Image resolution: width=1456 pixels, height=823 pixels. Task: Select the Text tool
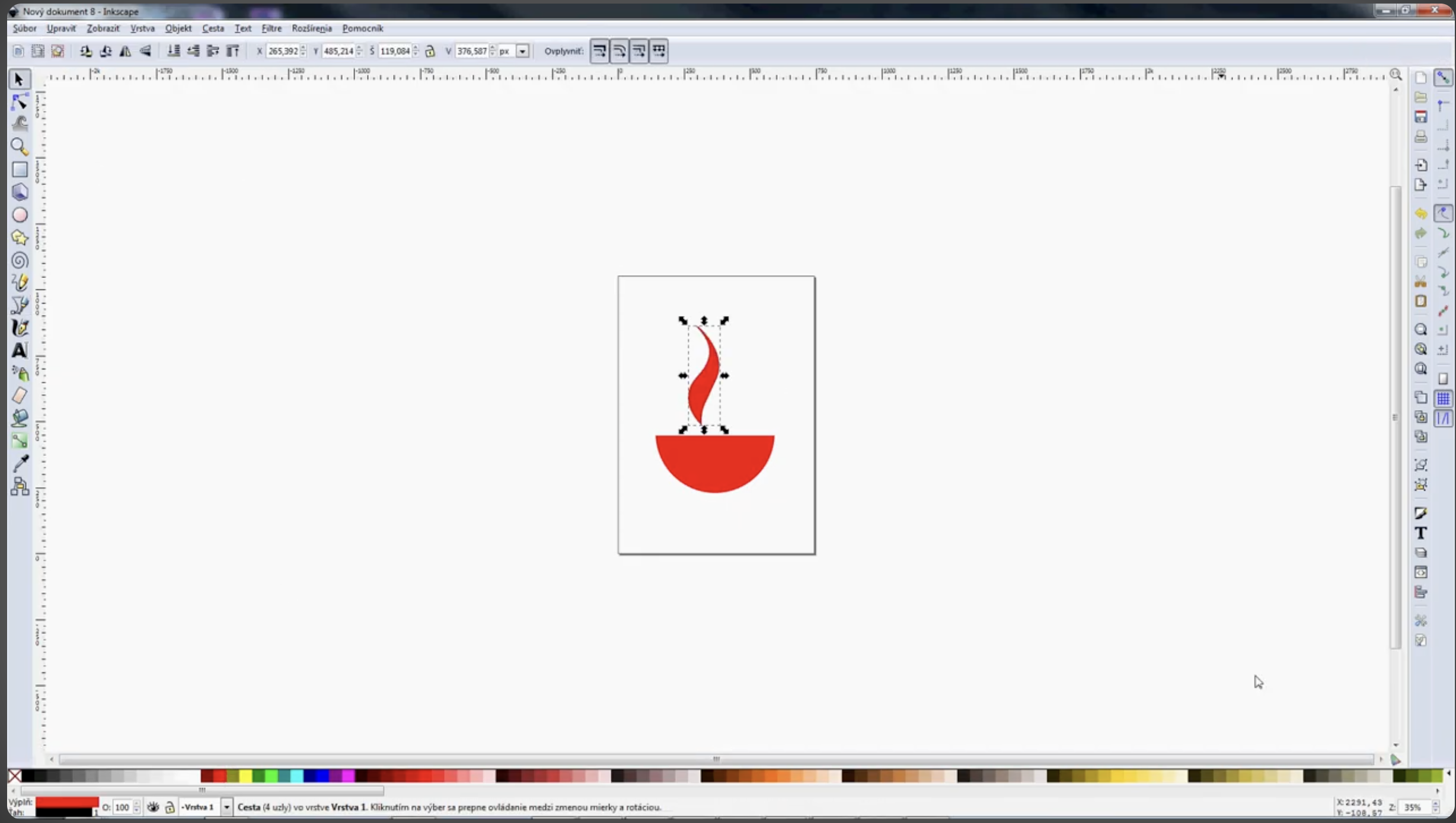(20, 350)
